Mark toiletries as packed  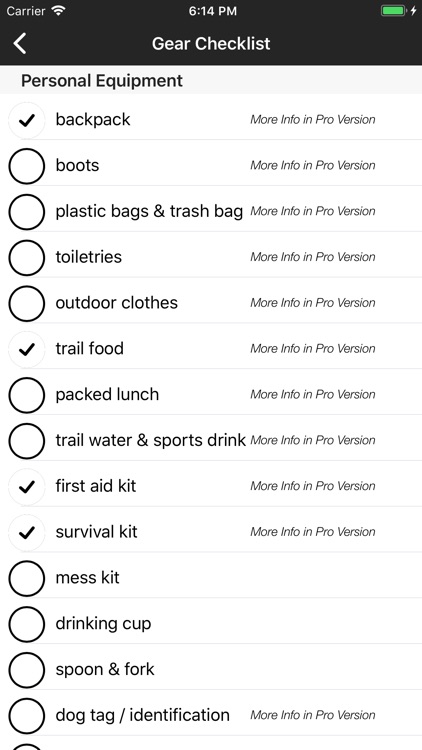pyautogui.click(x=27, y=257)
